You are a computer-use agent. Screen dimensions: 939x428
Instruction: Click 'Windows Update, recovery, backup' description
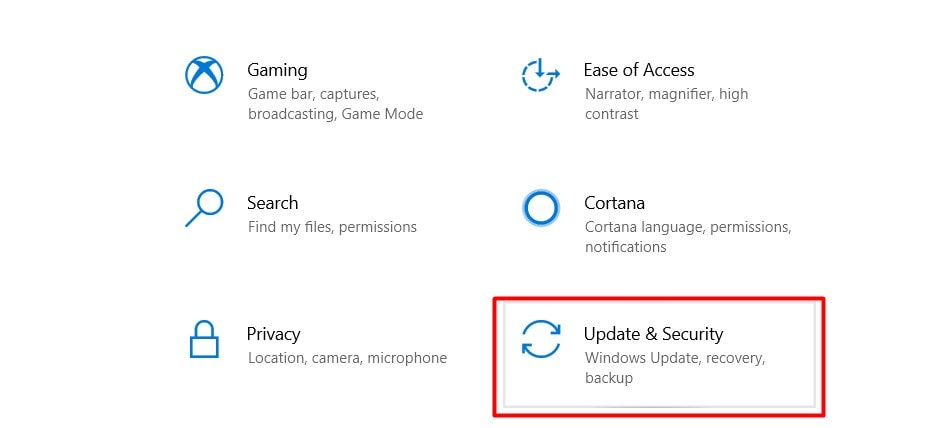tap(675, 368)
